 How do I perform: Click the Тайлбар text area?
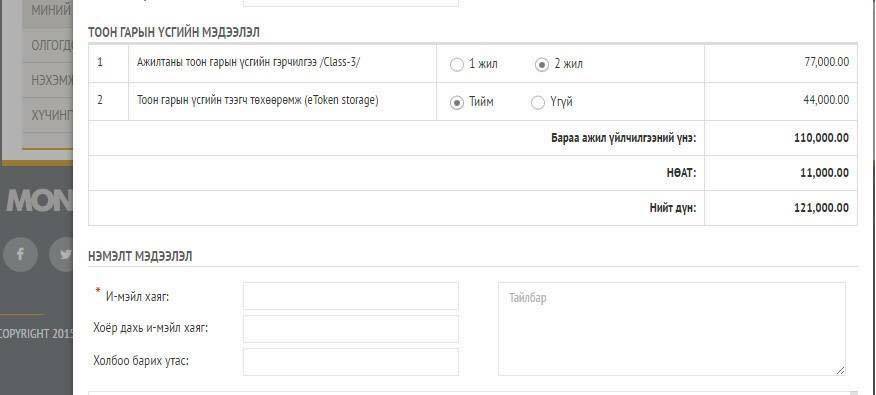(672, 329)
